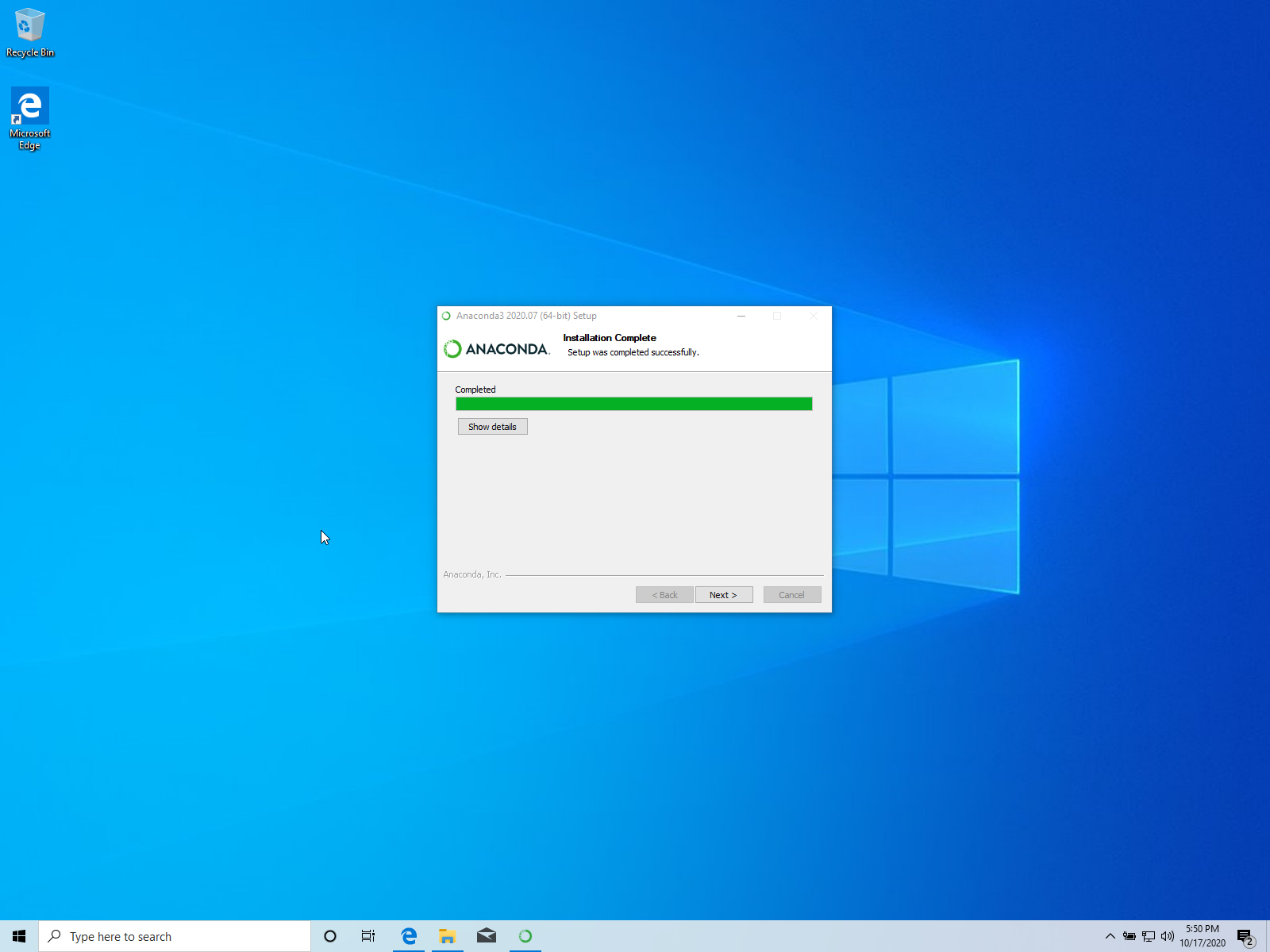
Task: Click the Type here to search box
Action: (x=175, y=936)
